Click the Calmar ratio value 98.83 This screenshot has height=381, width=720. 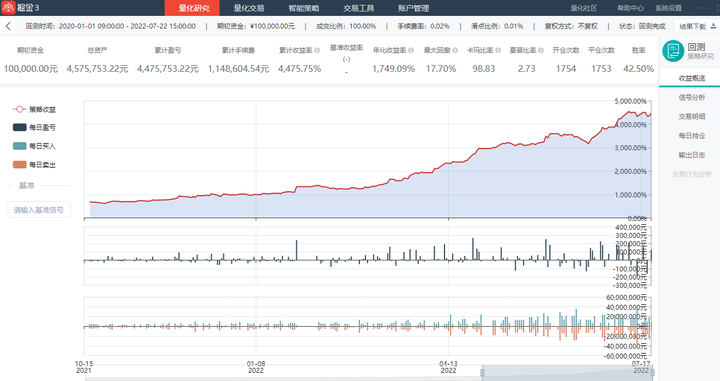point(484,69)
